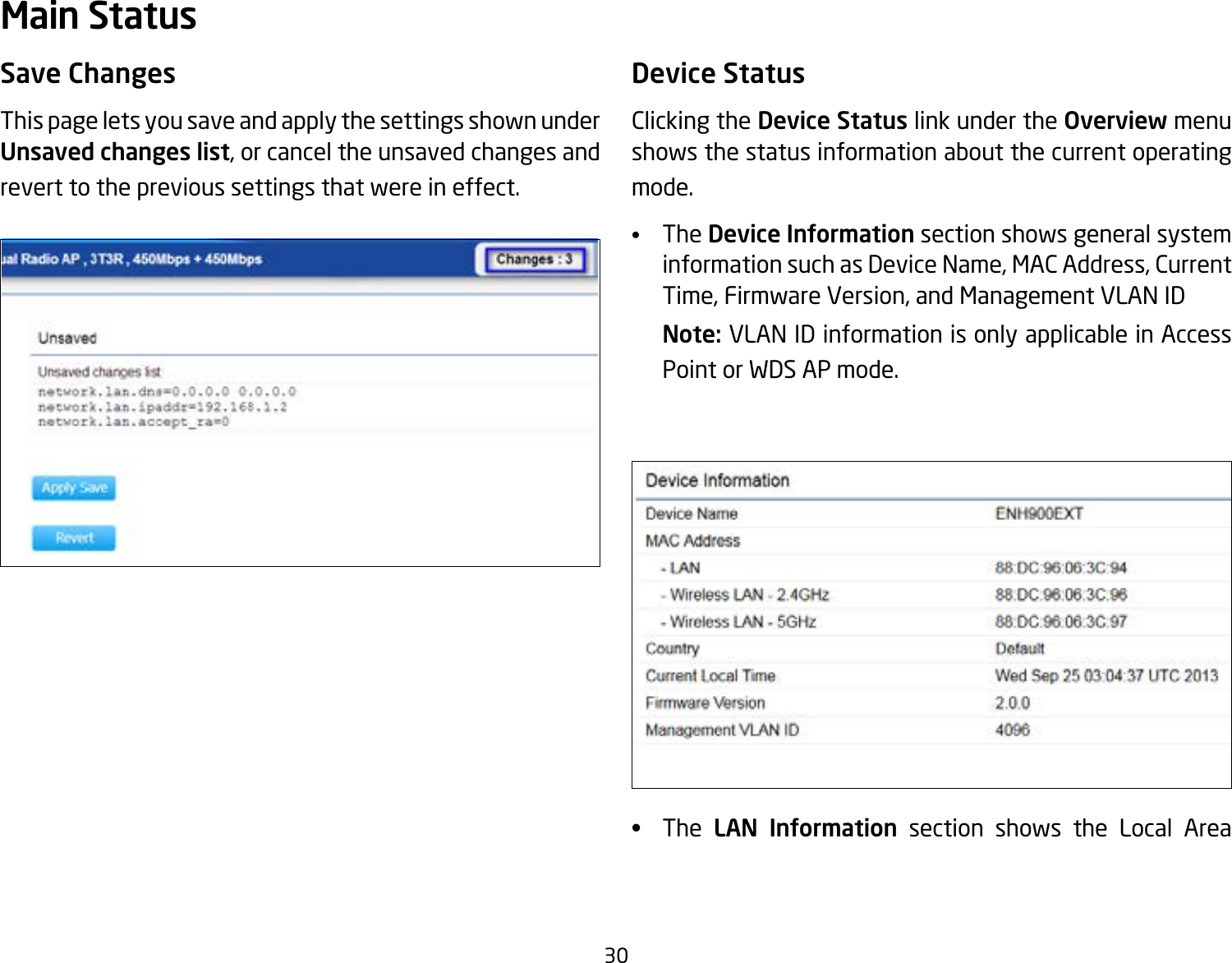Click the Main Status page title

[99, 16]
